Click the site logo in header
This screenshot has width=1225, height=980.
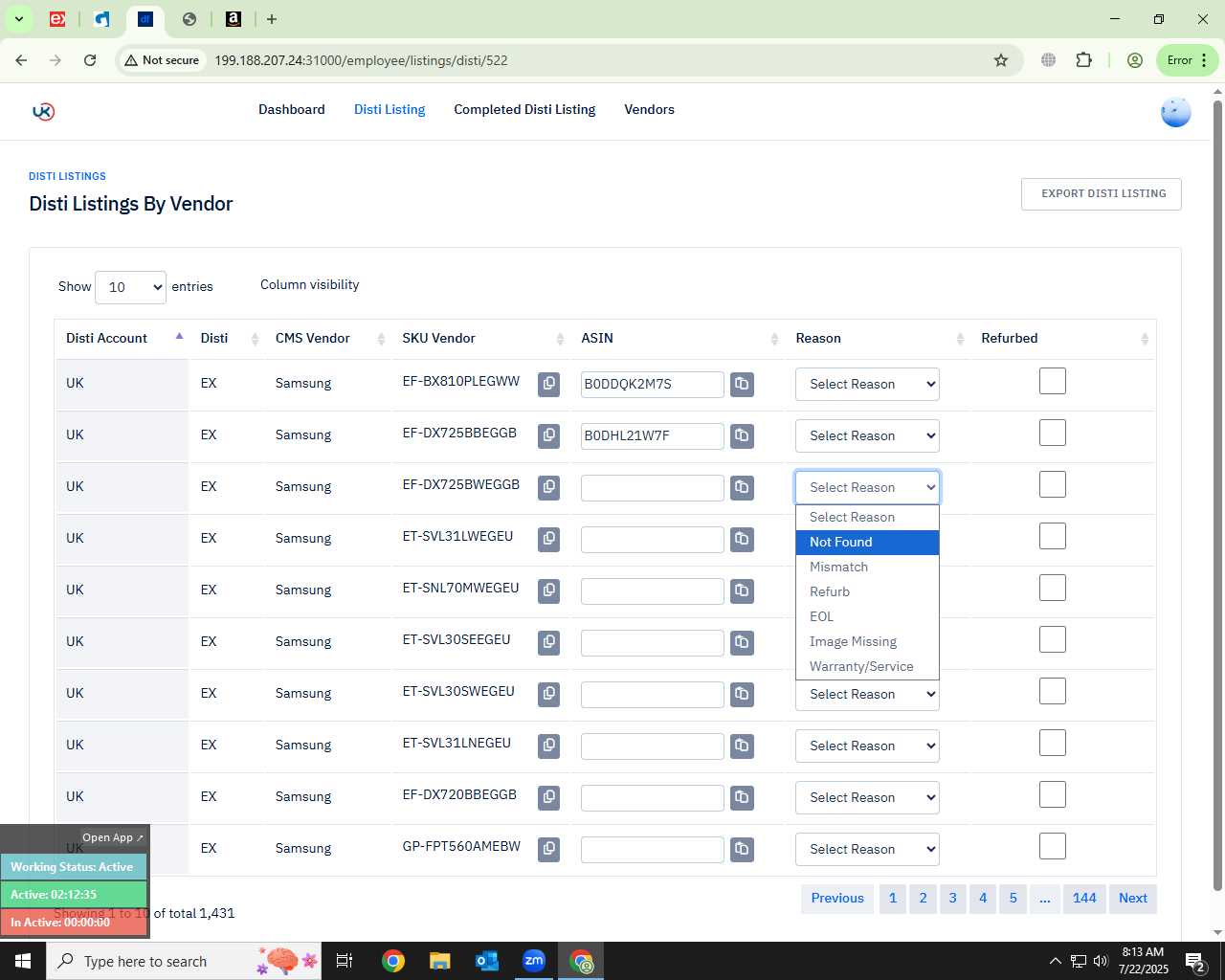pos(43,111)
